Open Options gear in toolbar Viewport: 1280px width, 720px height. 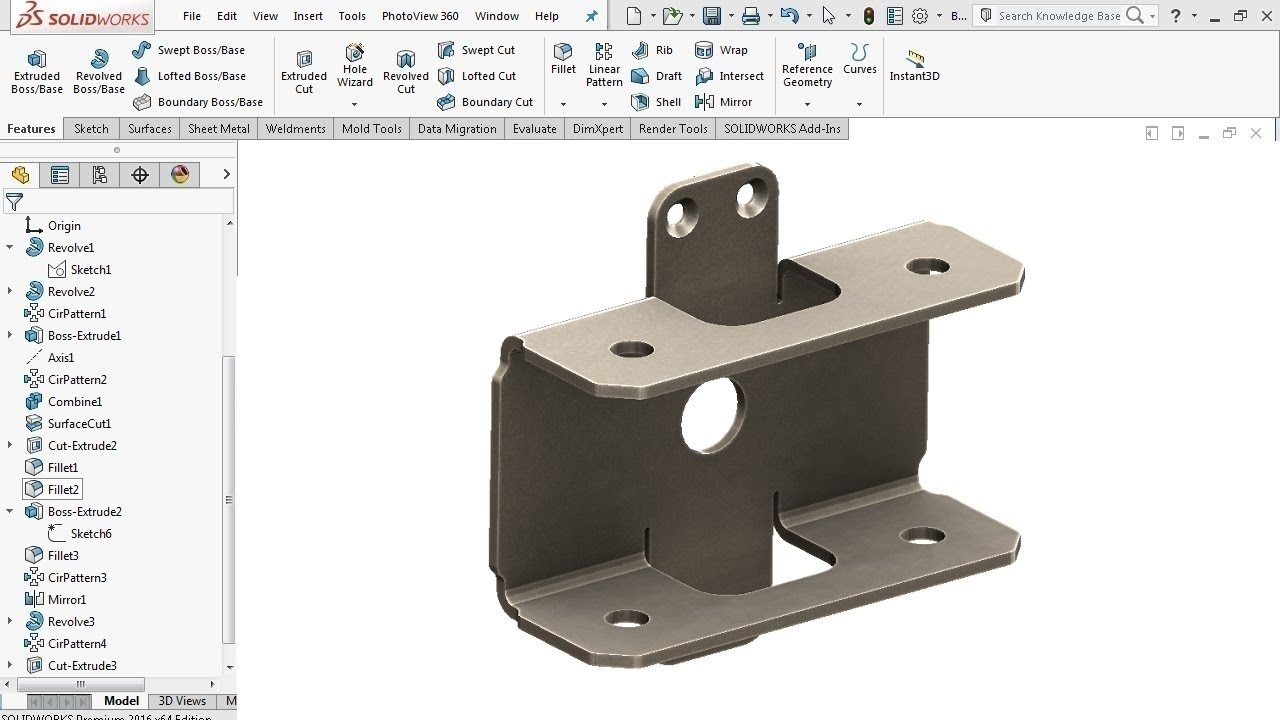pyautogui.click(x=920, y=16)
